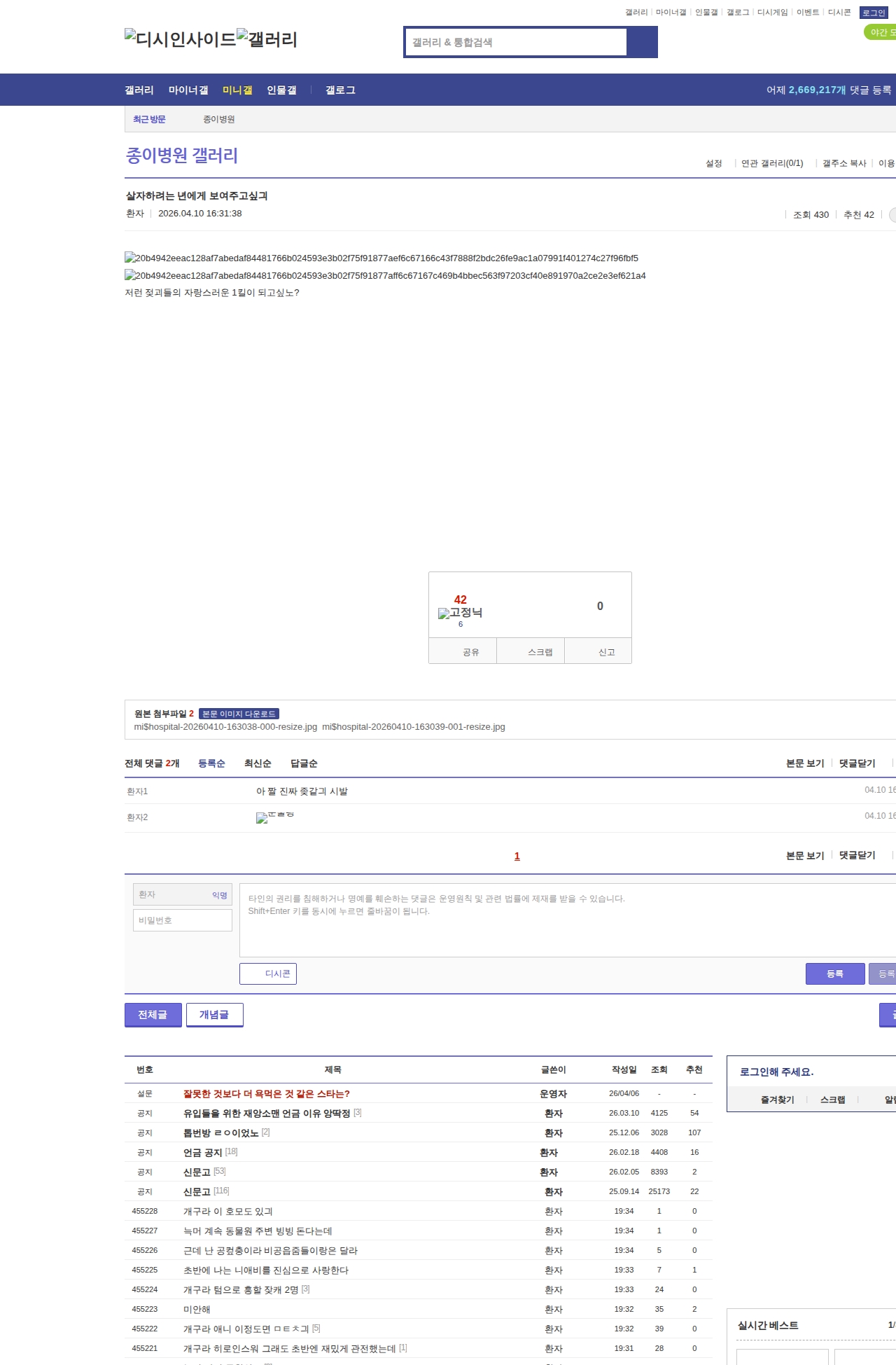896x1365 pixels.
Task: Click the image icon in 환자2's comment
Action: [x=262, y=817]
